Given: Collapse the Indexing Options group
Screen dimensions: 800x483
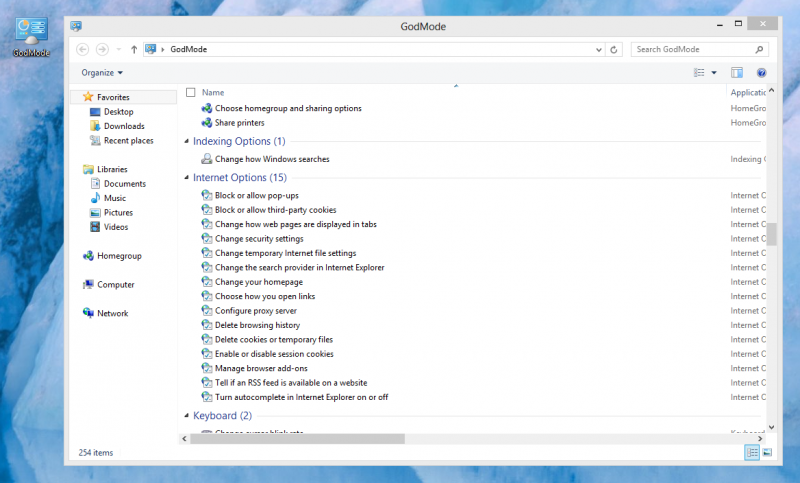Looking at the screenshot, I should [x=186, y=141].
